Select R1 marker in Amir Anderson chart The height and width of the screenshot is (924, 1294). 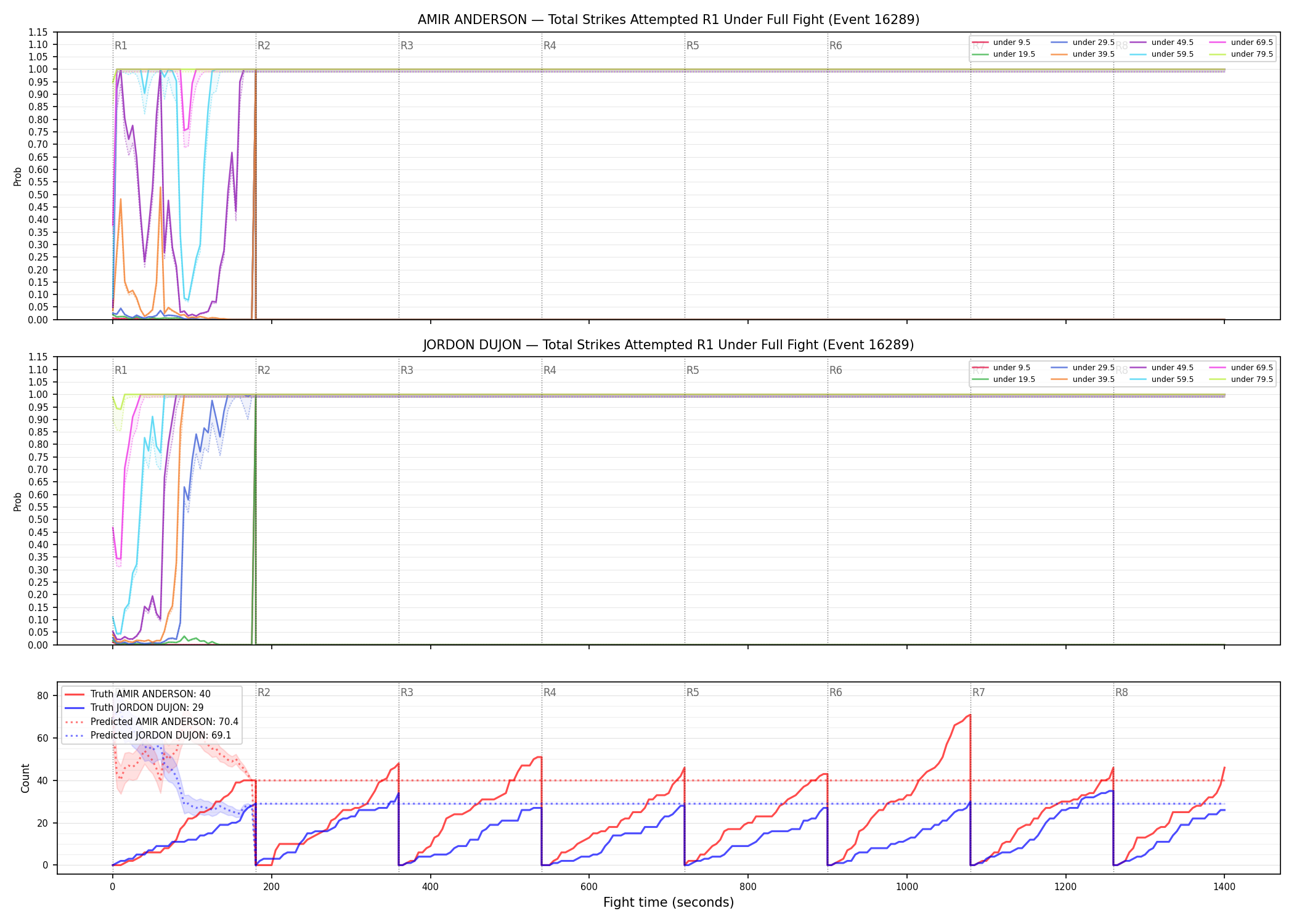(121, 46)
